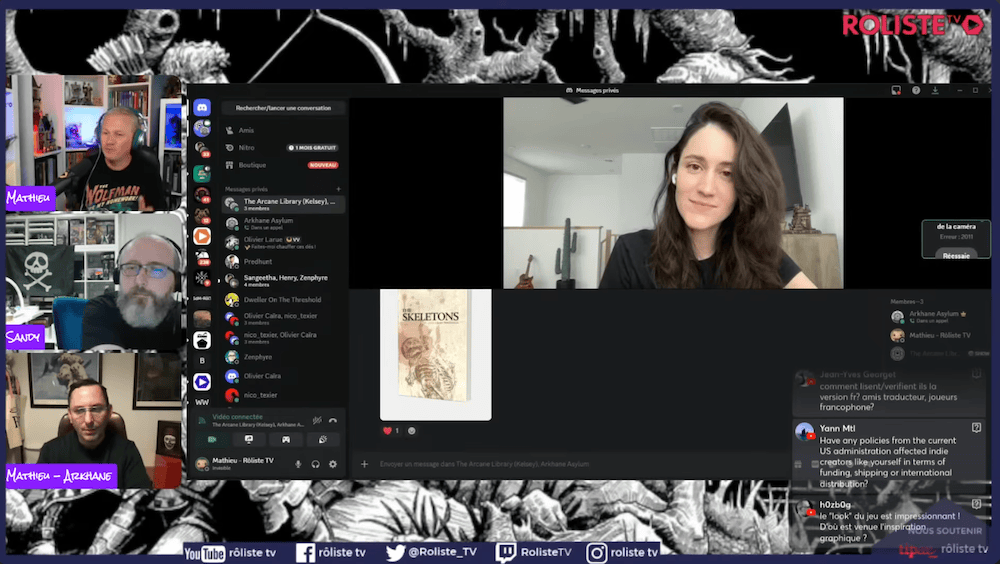The width and height of the screenshot is (1000, 564).
Task: Open the Boutique shop tab
Action: point(252,165)
